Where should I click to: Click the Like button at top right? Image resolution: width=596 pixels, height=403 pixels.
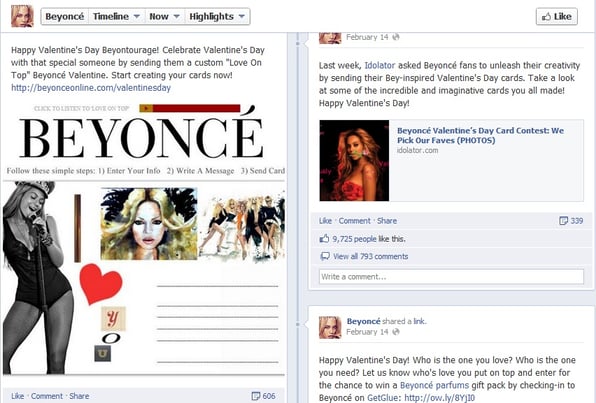[x=556, y=17]
